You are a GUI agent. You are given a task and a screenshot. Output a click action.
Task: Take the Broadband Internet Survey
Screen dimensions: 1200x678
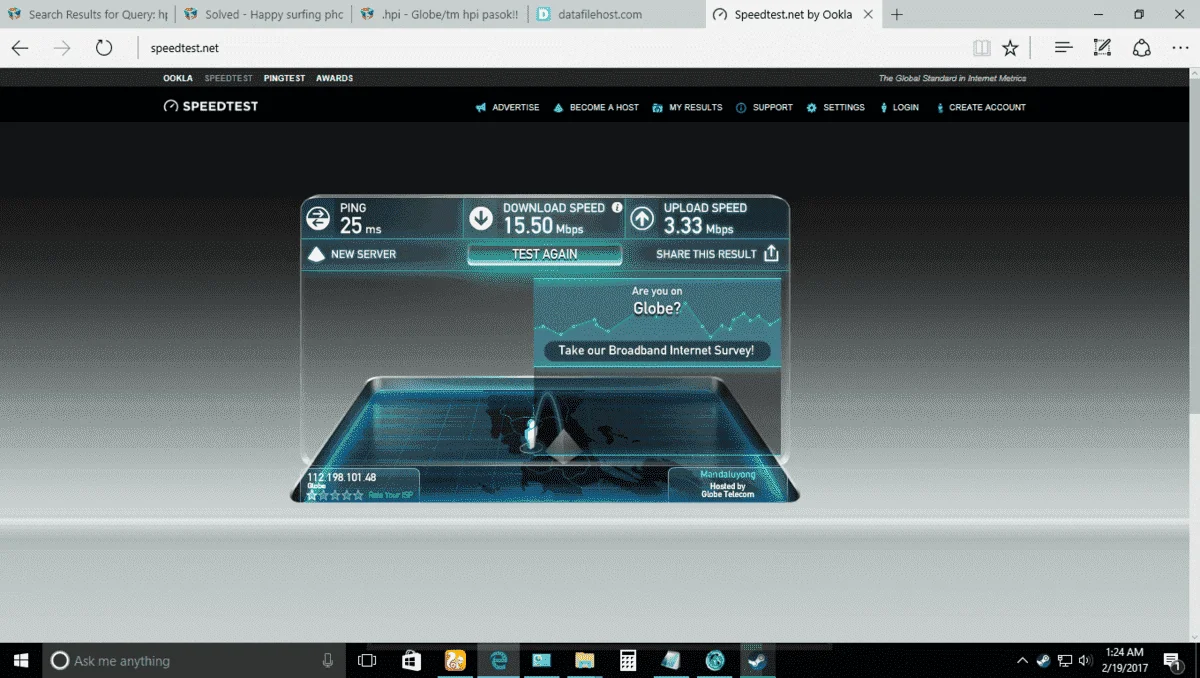tap(657, 350)
